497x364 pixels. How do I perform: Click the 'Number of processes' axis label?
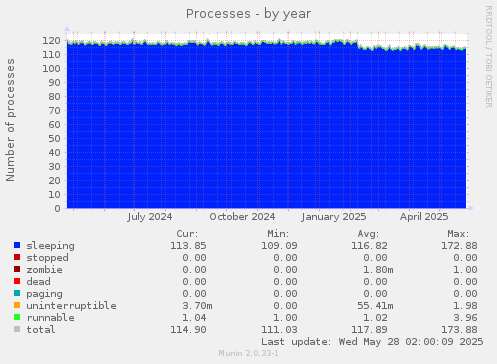point(10,120)
